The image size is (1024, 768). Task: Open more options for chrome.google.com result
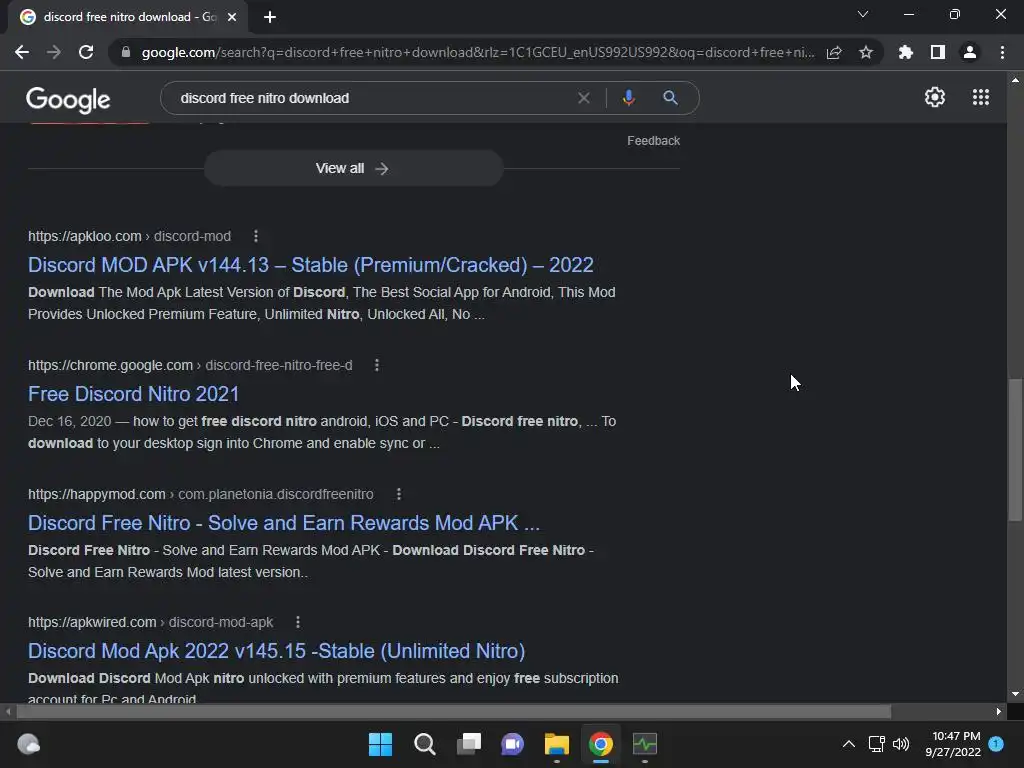click(x=377, y=365)
